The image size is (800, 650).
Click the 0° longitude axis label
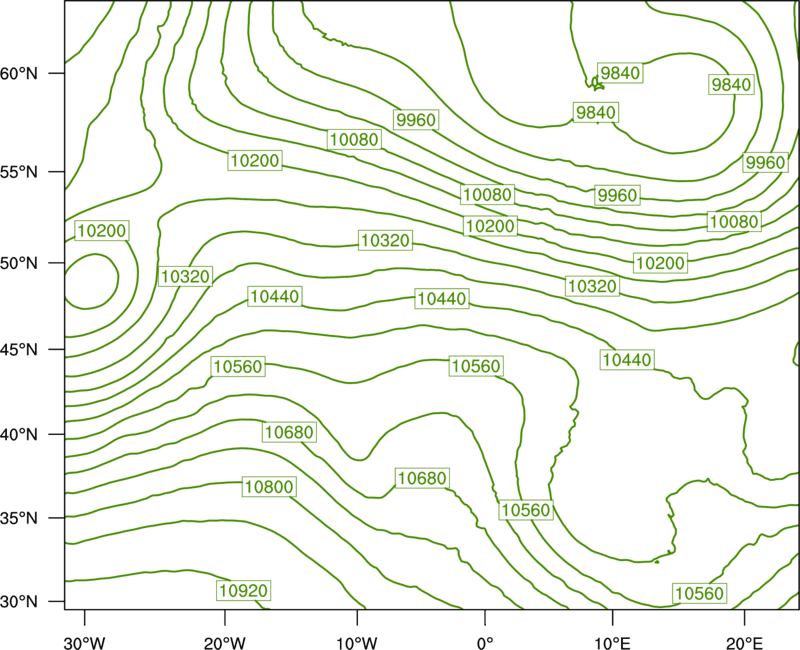click(485, 643)
